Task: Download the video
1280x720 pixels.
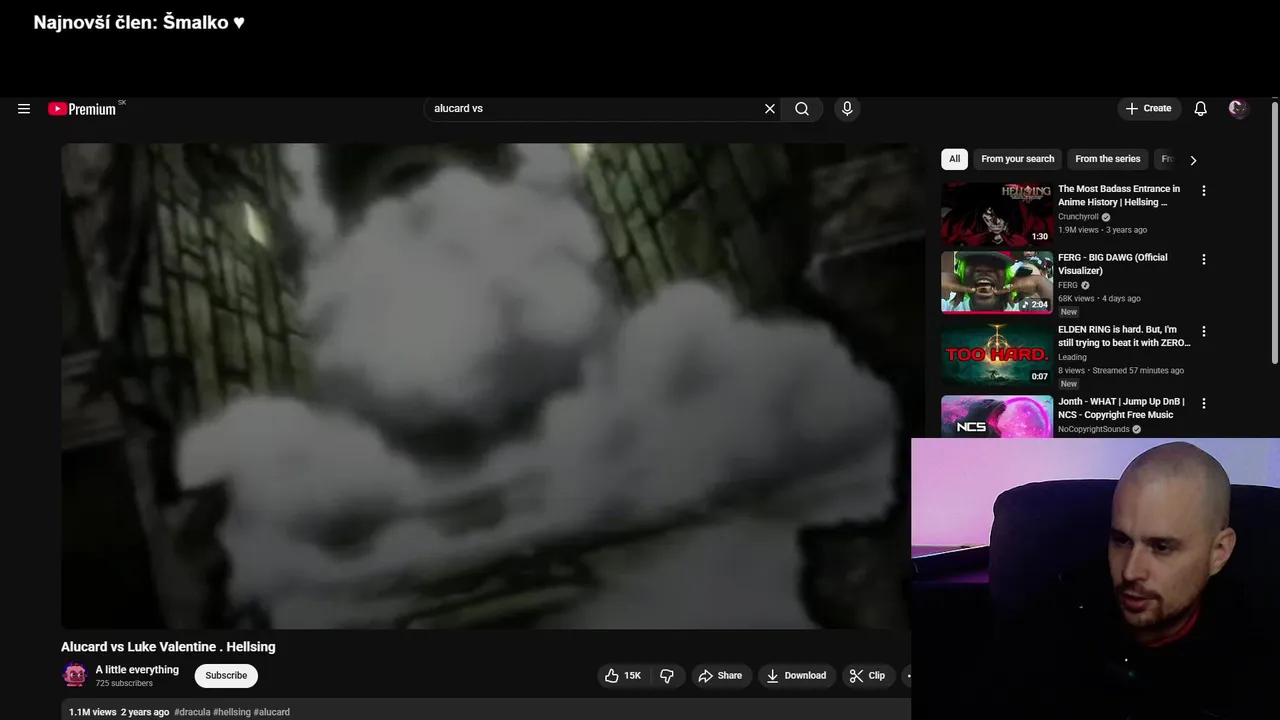Action: point(796,676)
